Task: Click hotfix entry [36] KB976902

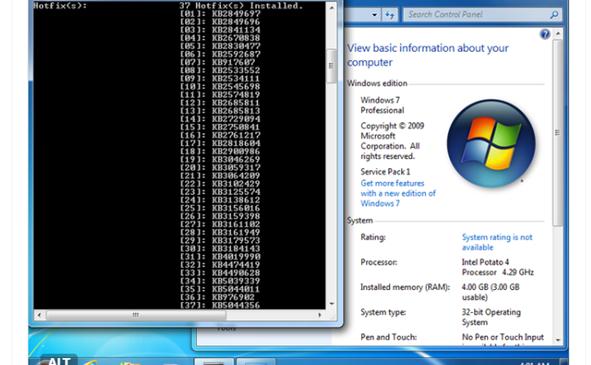Action: click(217, 298)
